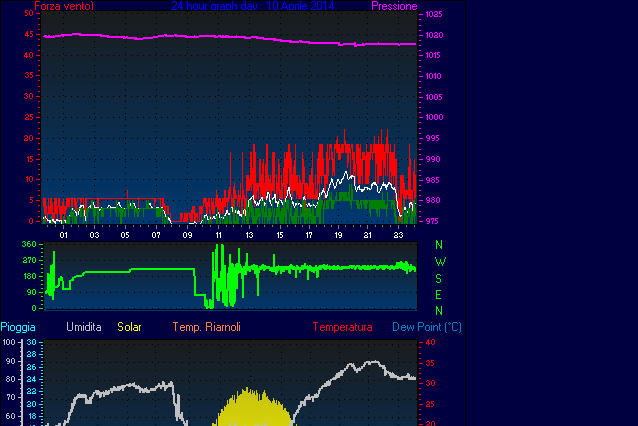Screen dimensions: 638x426
Task: Select the 40 value on red temperature axis
Action: click(430, 342)
